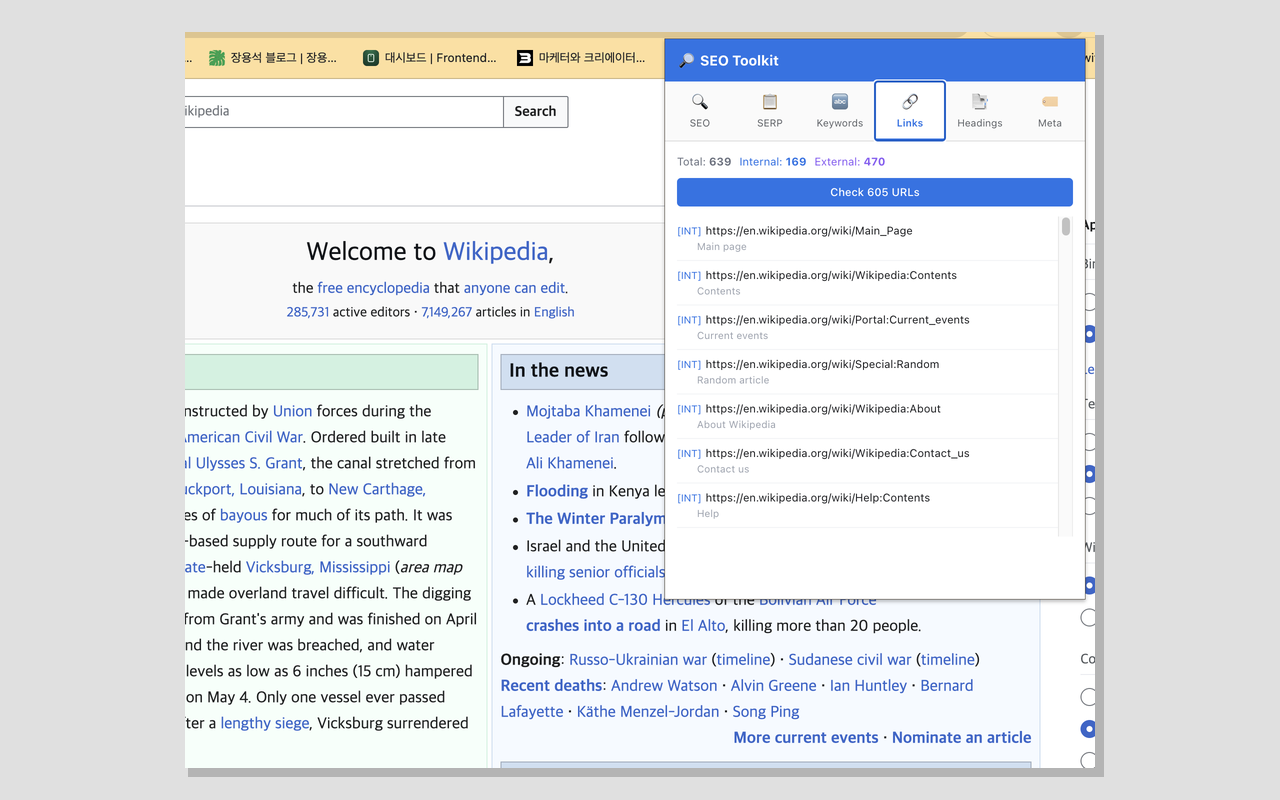Open the Union link
Viewport: 1280px width, 800px height.
[x=293, y=411]
